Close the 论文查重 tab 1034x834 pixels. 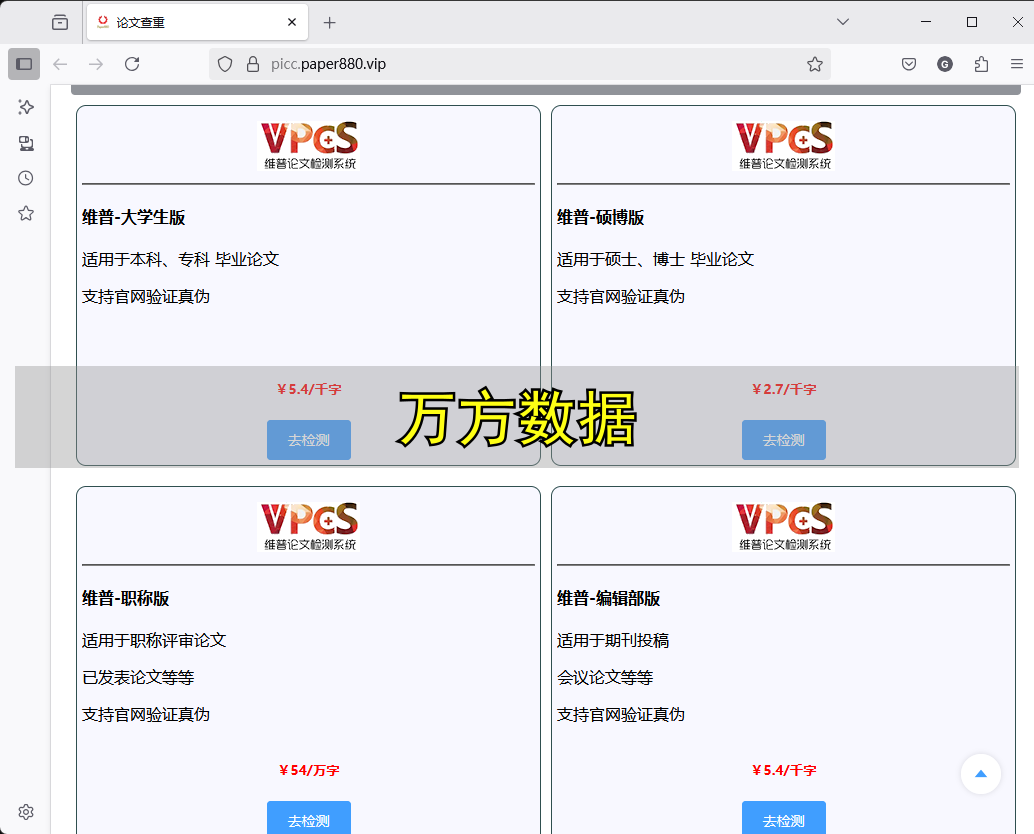click(x=292, y=22)
